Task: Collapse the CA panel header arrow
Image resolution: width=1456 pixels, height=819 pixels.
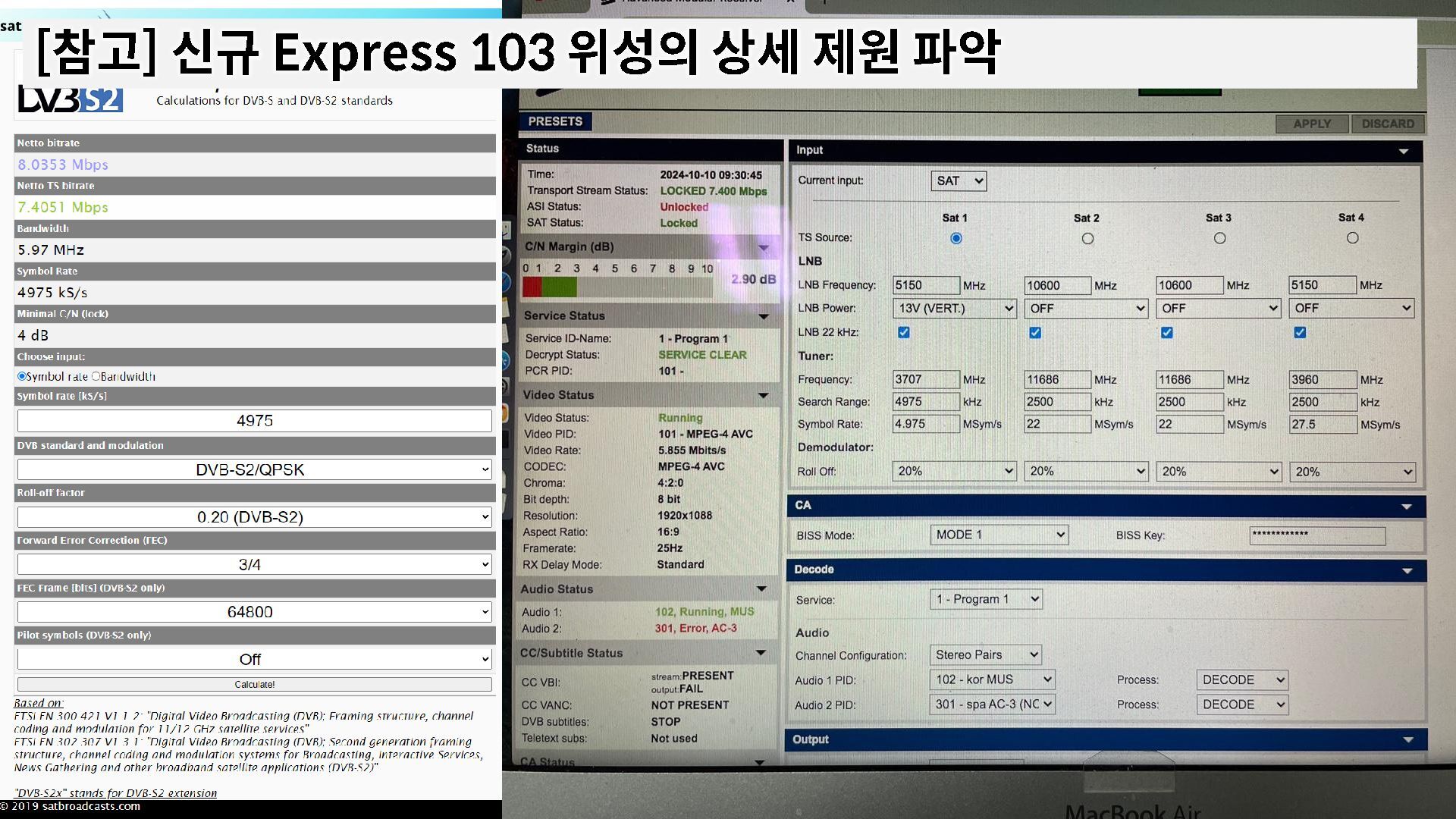Action: pos(1407,506)
